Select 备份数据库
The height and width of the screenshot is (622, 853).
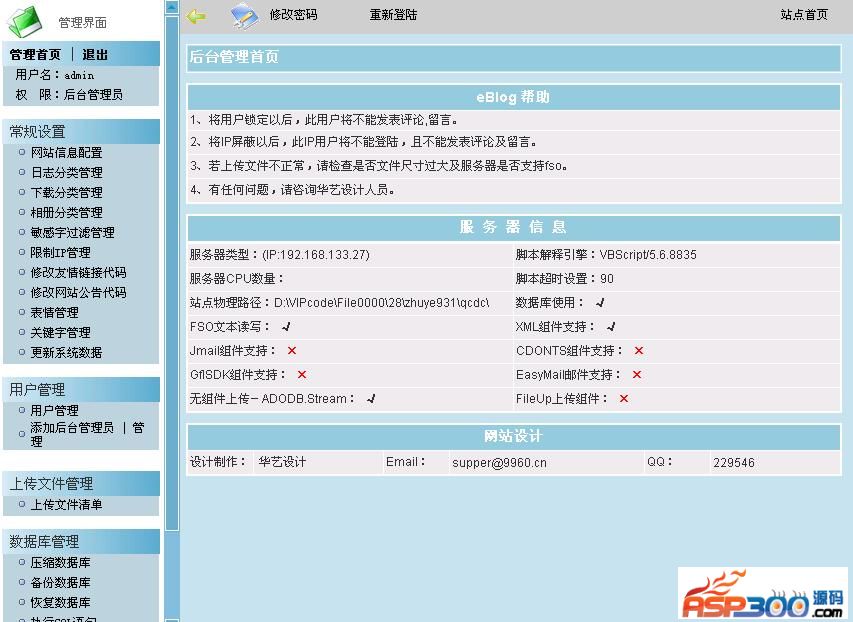(x=60, y=582)
